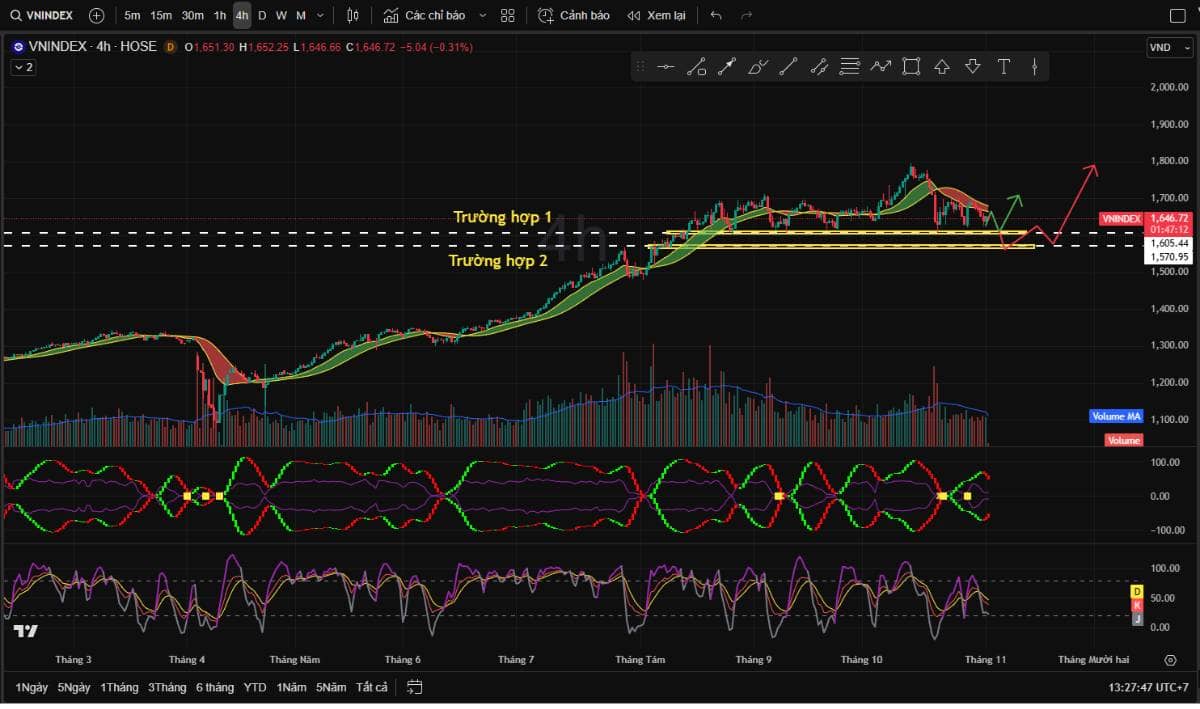
Task: Set range to Tất cả
Action: 371,687
